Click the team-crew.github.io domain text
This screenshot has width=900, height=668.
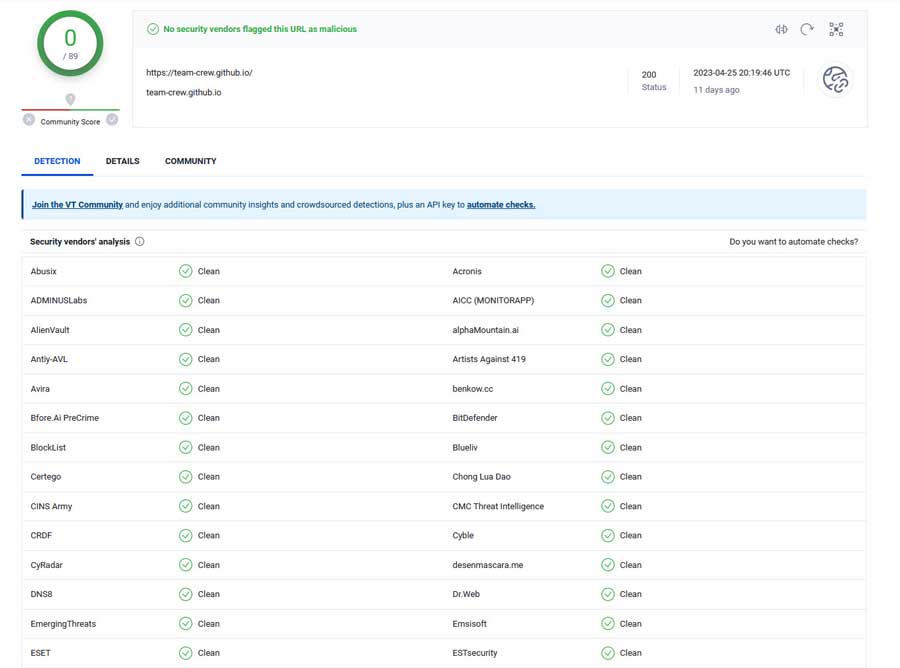184,92
